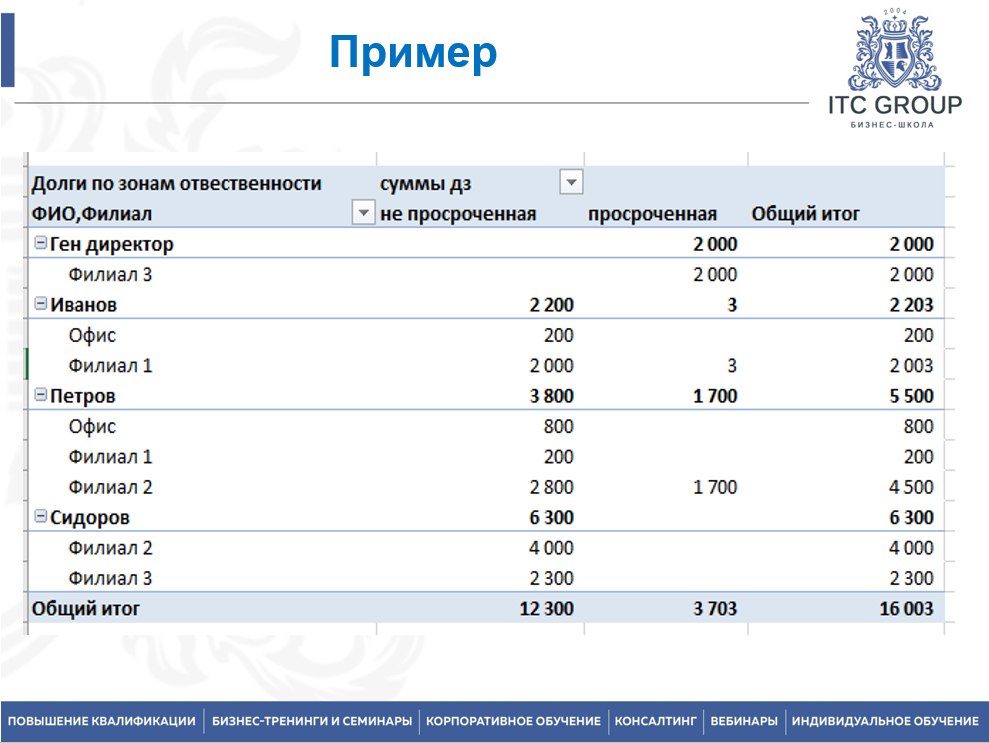Collapse the Петров group
Viewport: 989px width, 743px height.
click(x=40, y=395)
